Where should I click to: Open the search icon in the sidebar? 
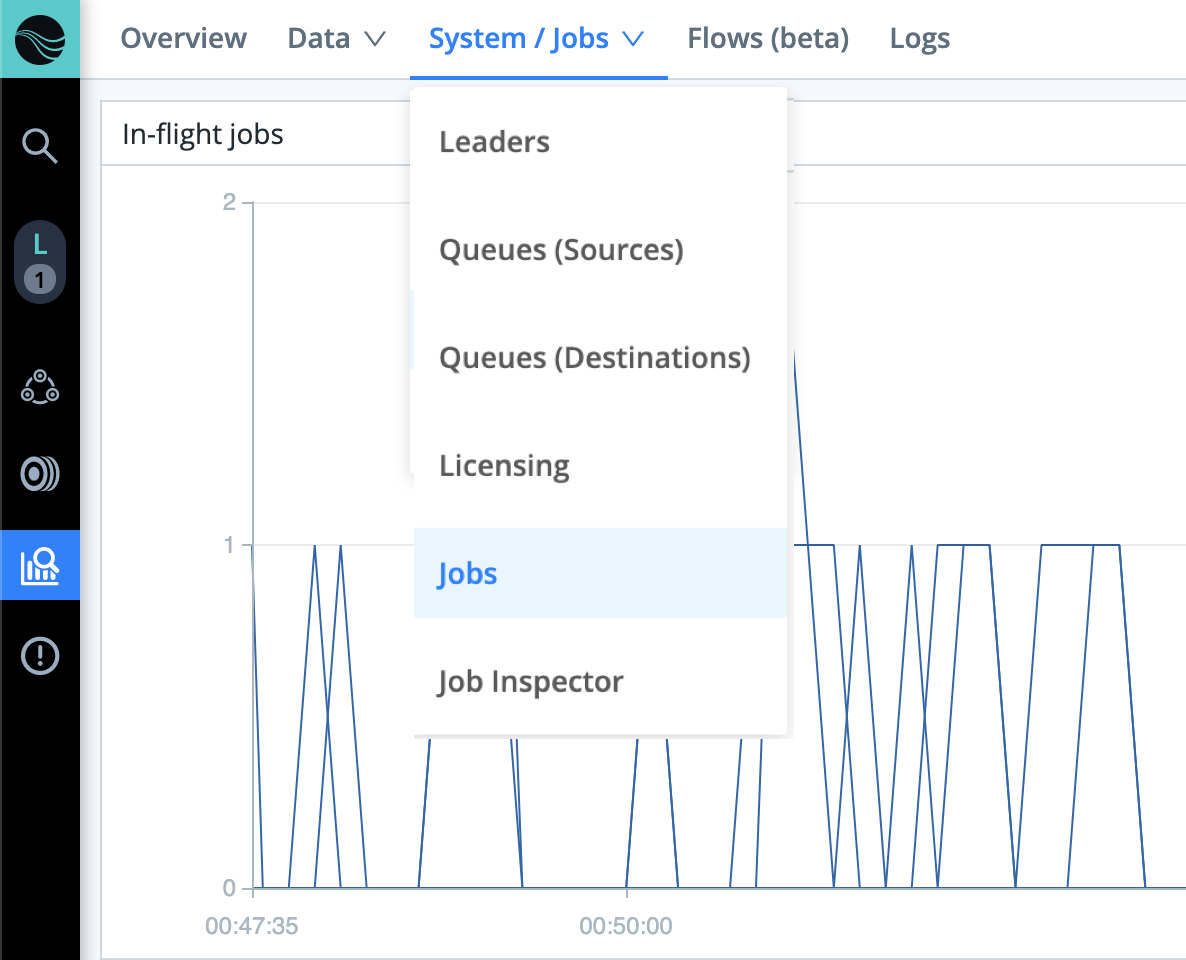[x=40, y=146]
